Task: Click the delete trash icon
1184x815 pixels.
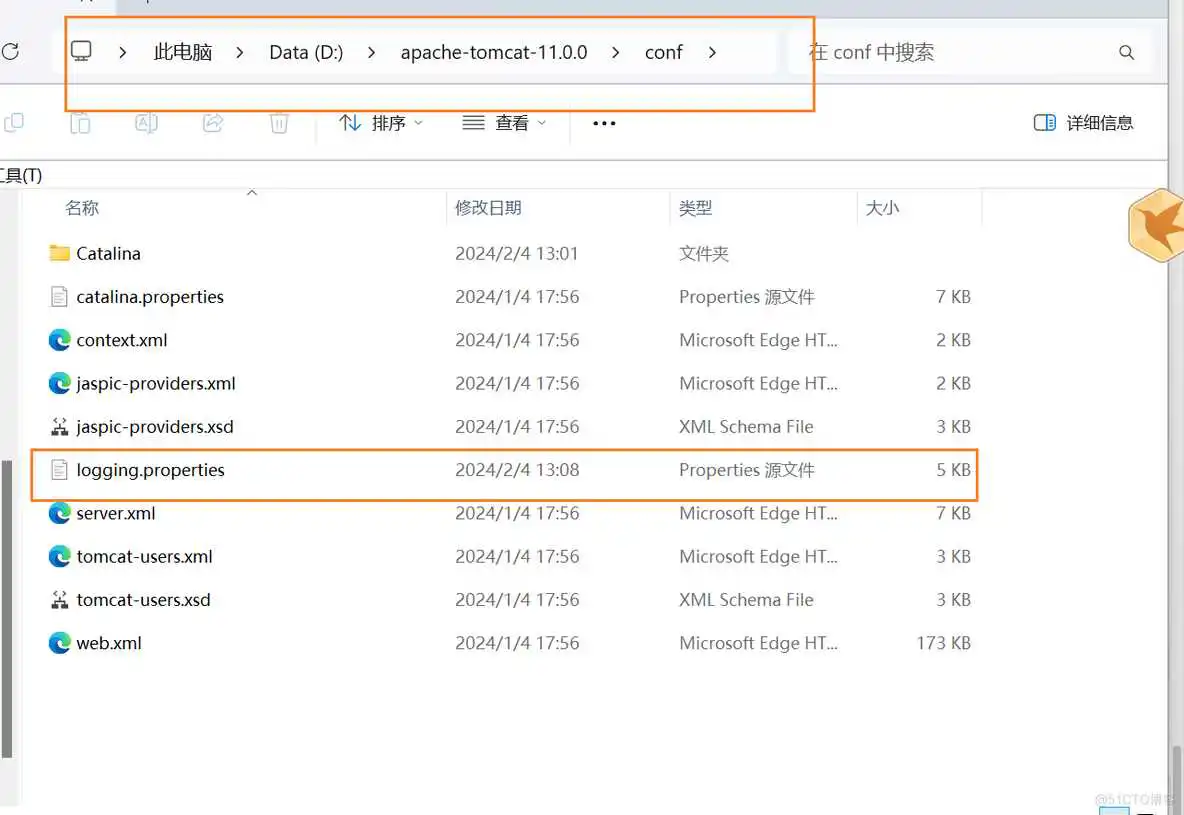Action: point(279,122)
